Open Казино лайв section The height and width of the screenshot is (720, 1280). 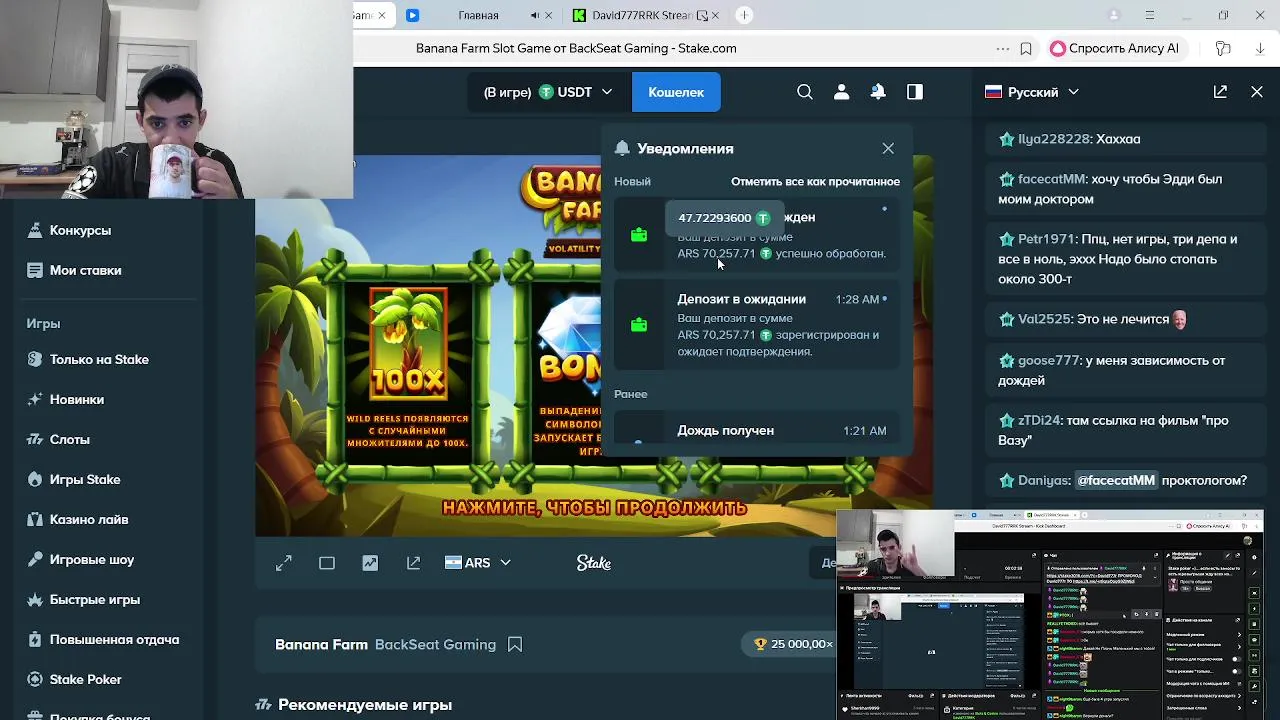(89, 519)
